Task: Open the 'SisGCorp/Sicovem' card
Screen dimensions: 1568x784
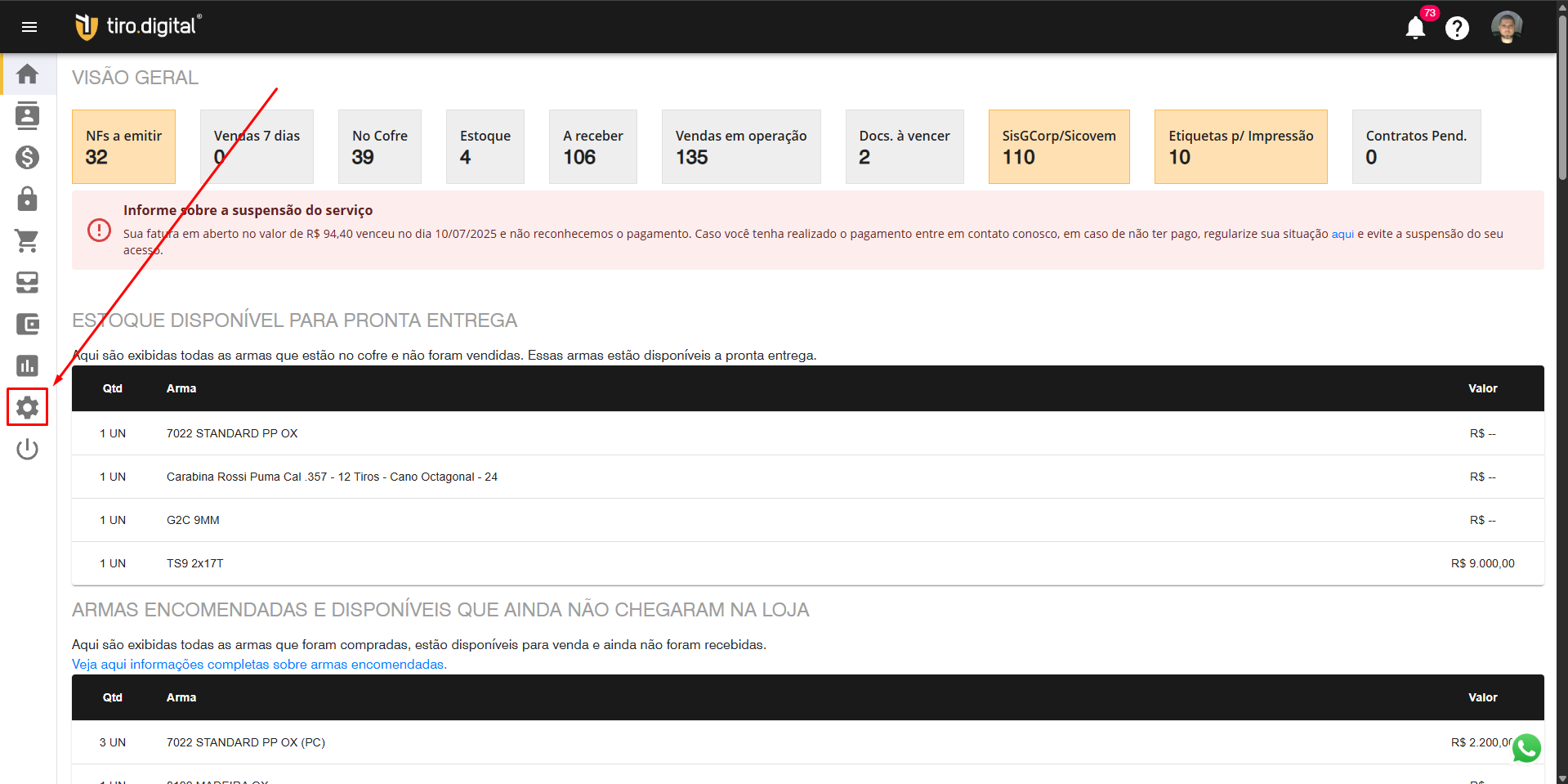Action: 1058,146
